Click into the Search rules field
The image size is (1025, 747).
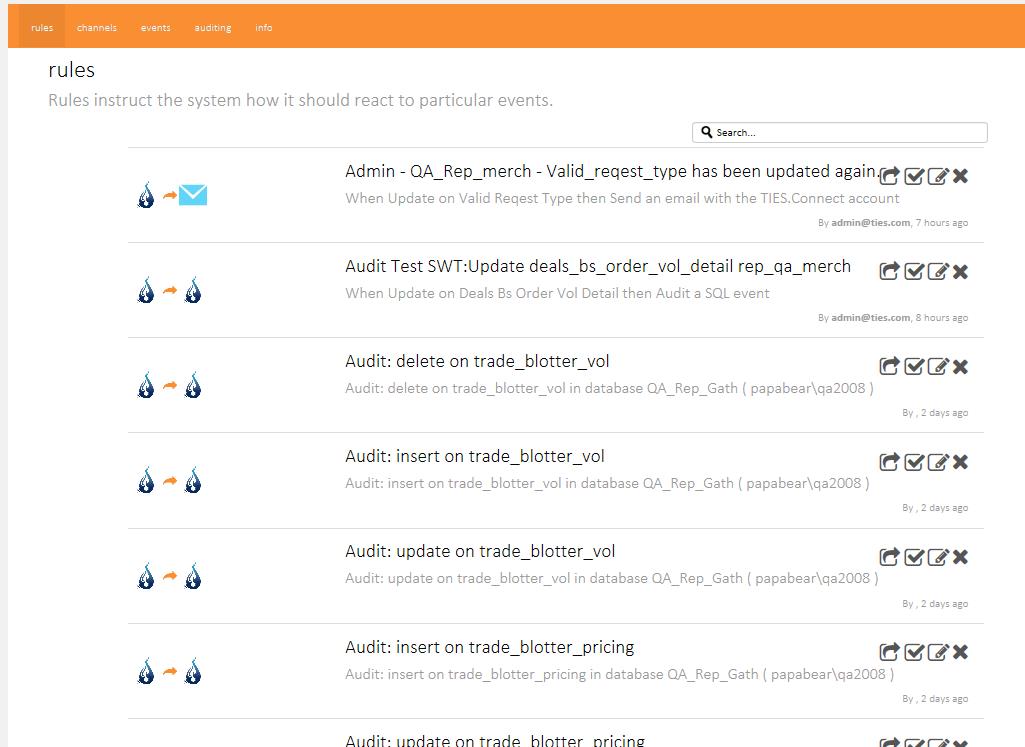845,132
